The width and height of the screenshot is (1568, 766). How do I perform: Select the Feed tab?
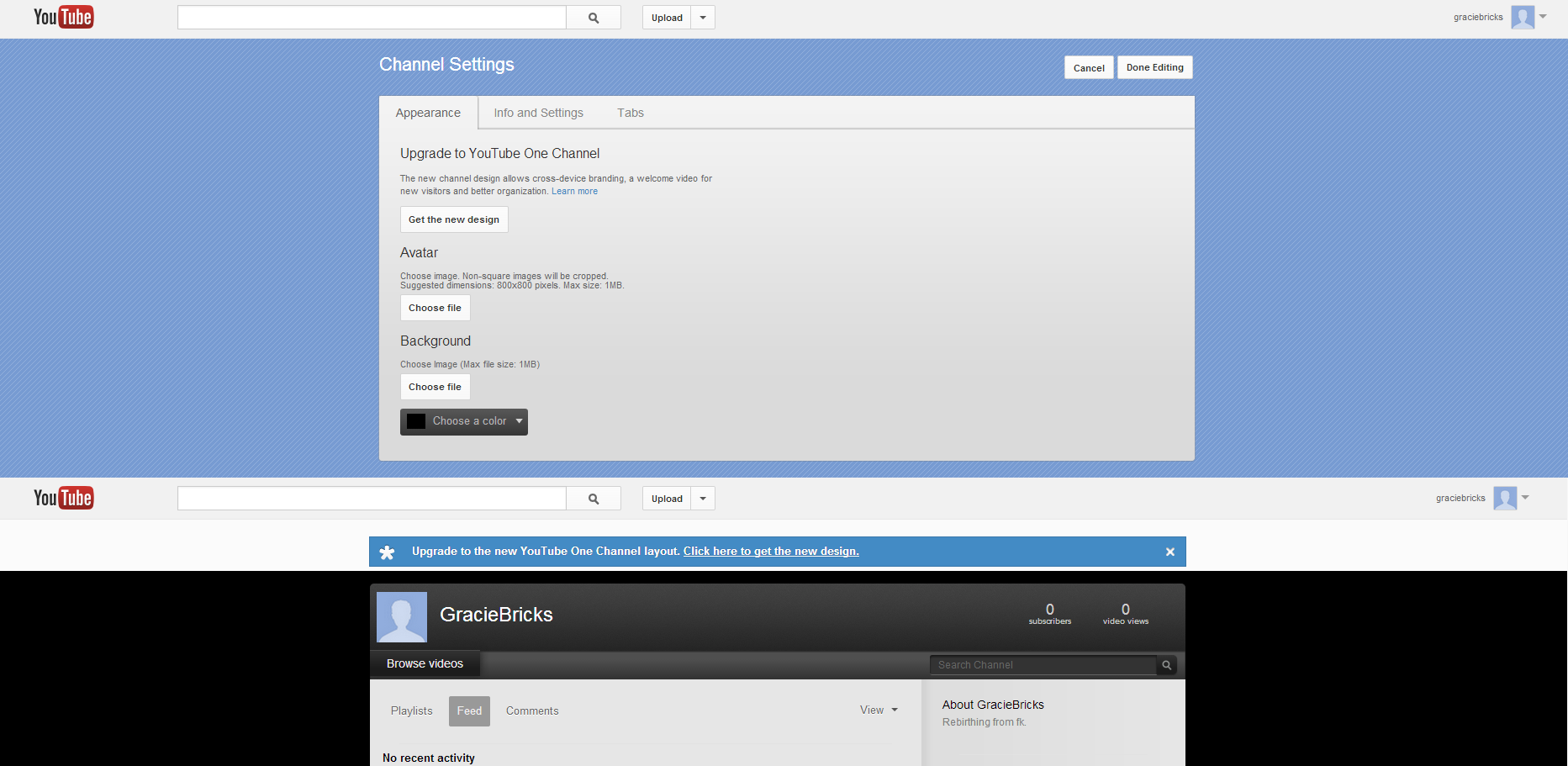pyautogui.click(x=469, y=711)
